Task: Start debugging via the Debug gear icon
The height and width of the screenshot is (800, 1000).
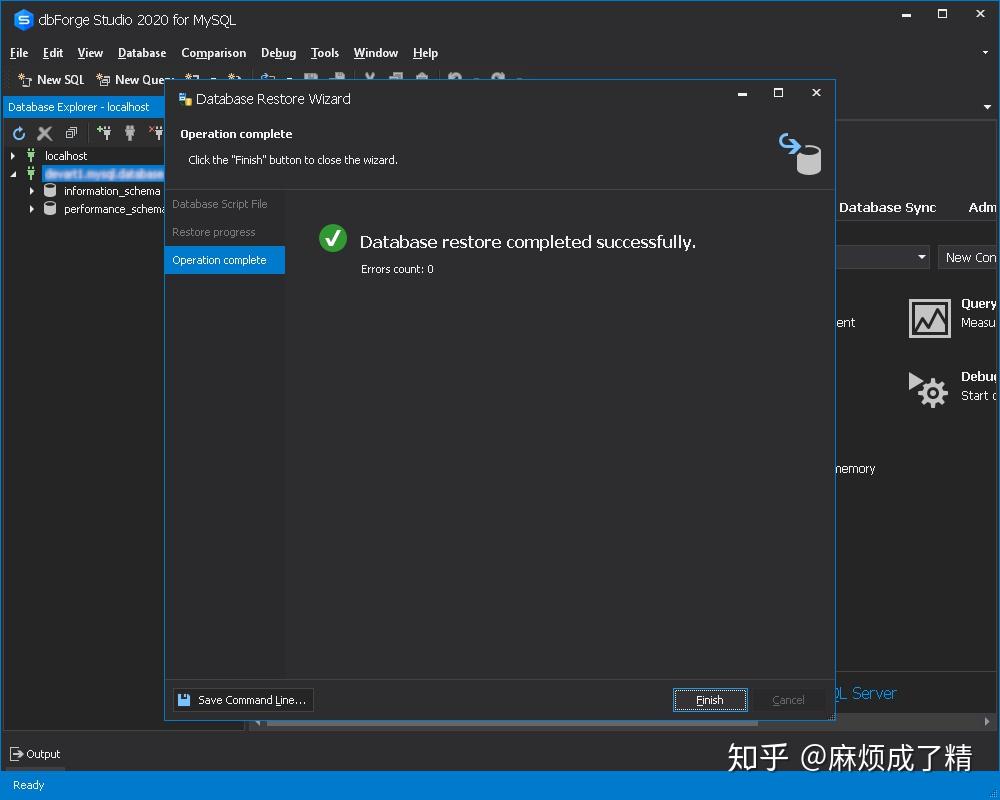Action: click(x=929, y=390)
